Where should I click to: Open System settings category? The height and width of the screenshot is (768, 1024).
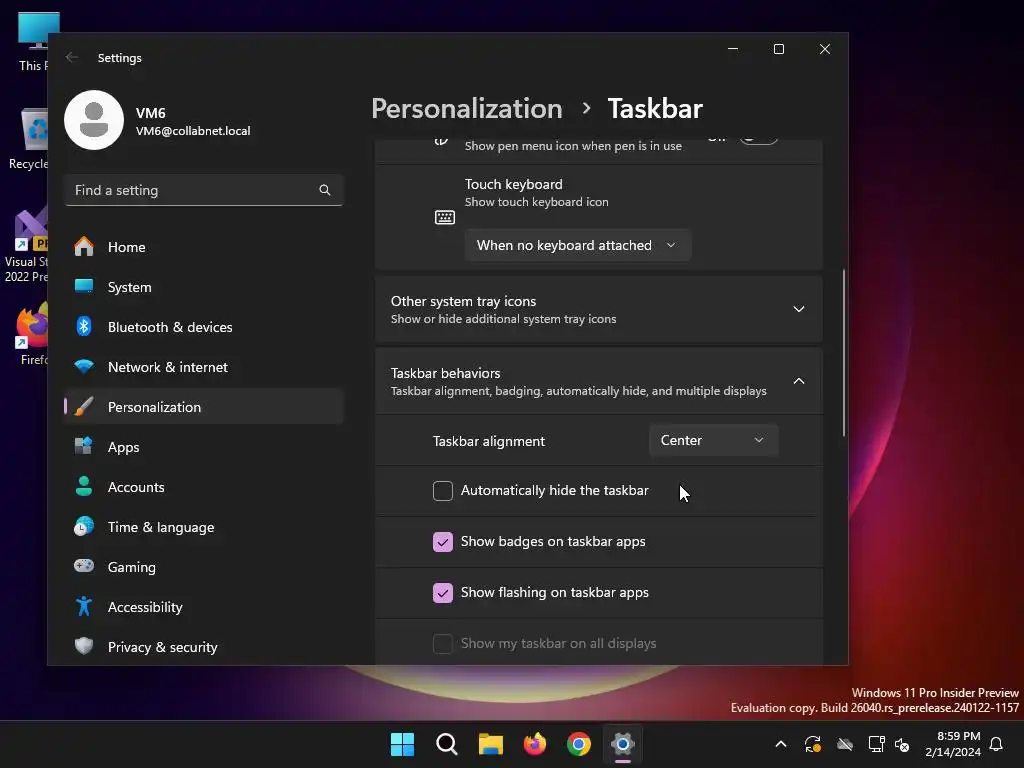pos(204,287)
